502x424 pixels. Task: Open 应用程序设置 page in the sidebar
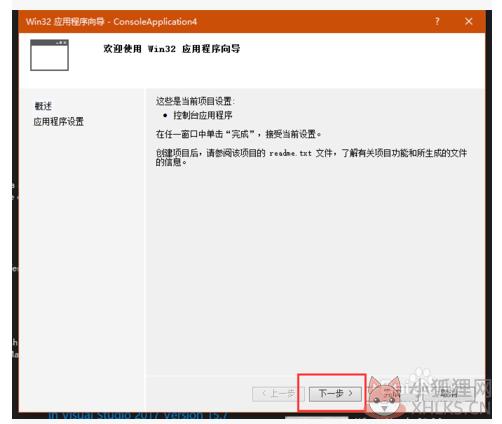pyautogui.click(x=59, y=121)
